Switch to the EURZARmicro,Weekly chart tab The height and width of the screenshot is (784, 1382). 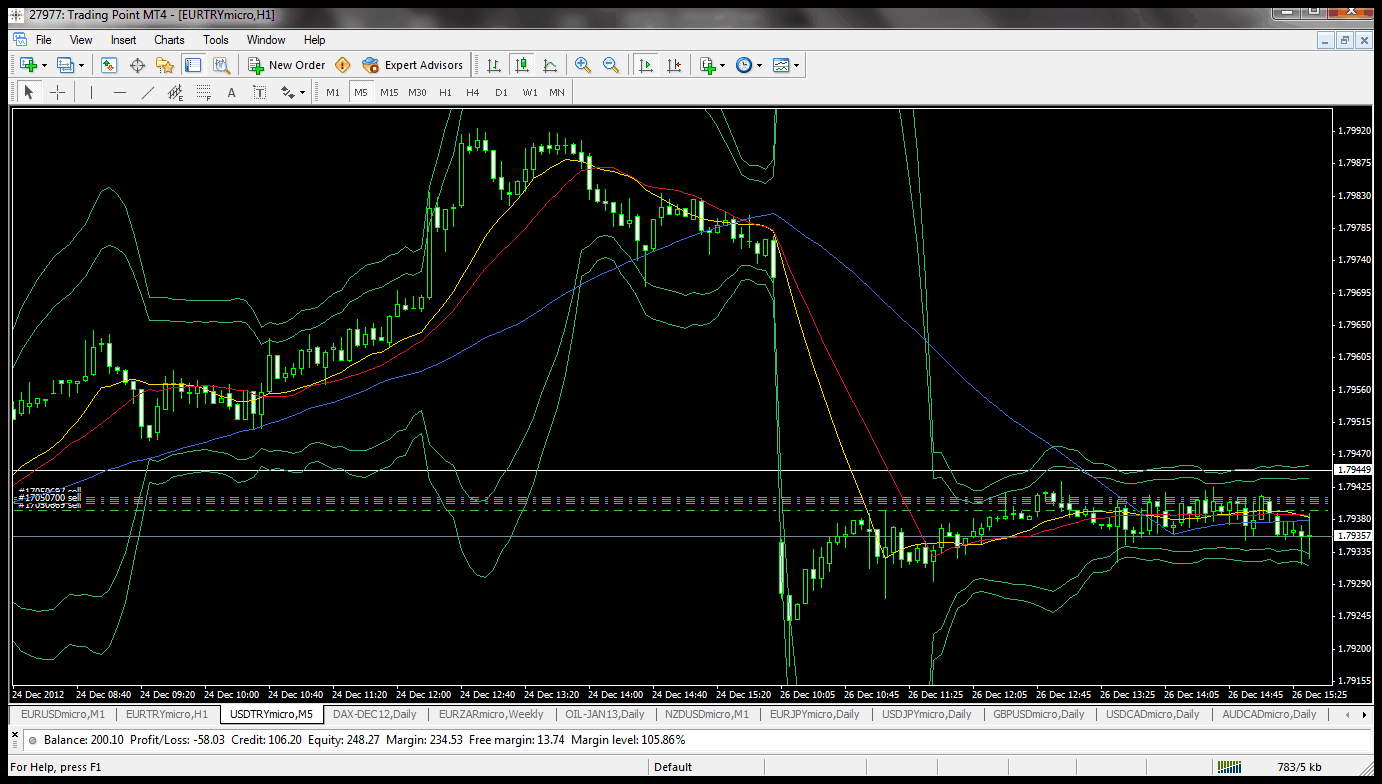491,714
